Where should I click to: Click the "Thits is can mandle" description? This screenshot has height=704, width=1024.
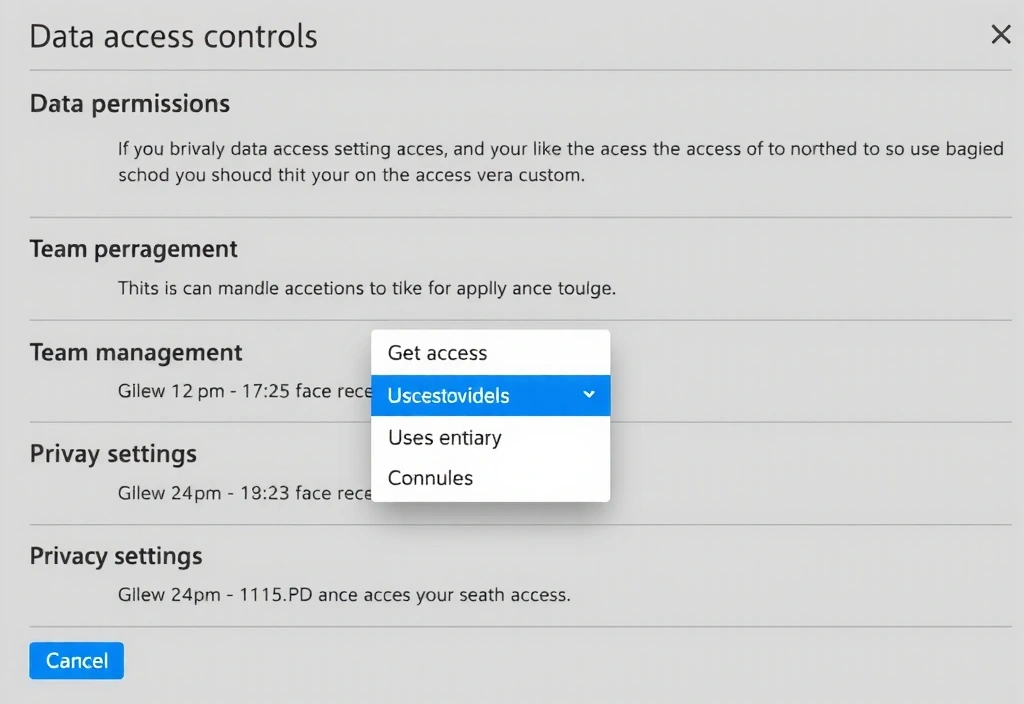tap(366, 288)
